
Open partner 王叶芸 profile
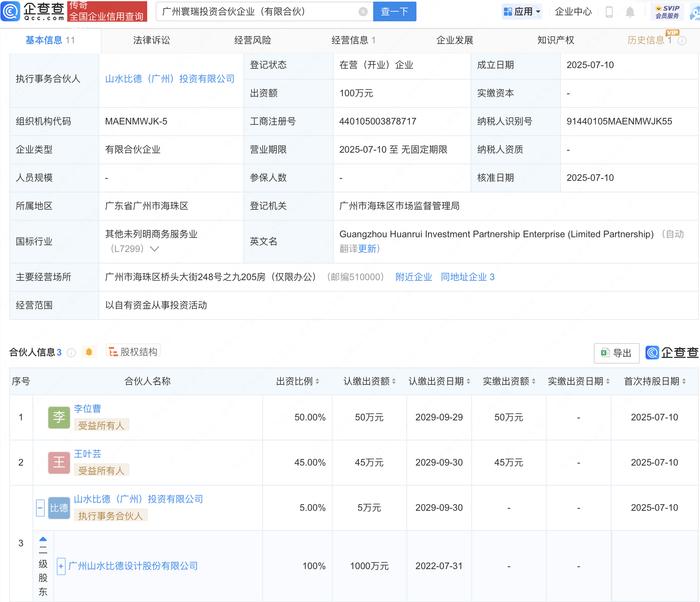(88, 454)
